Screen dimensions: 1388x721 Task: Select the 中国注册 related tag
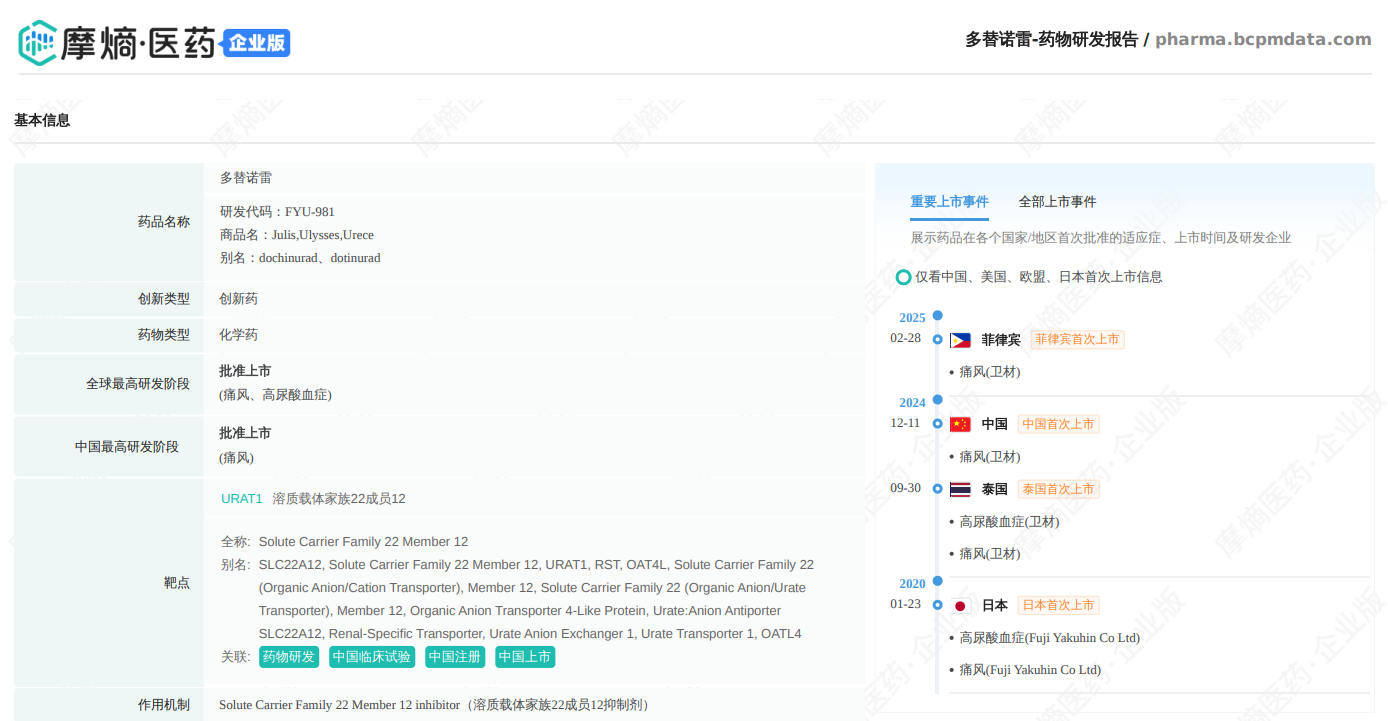[454, 657]
